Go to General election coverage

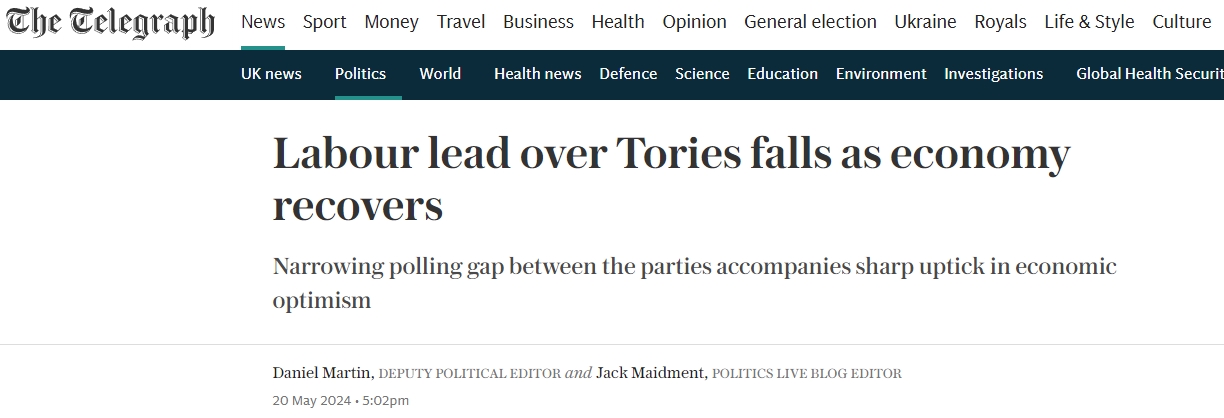810,22
